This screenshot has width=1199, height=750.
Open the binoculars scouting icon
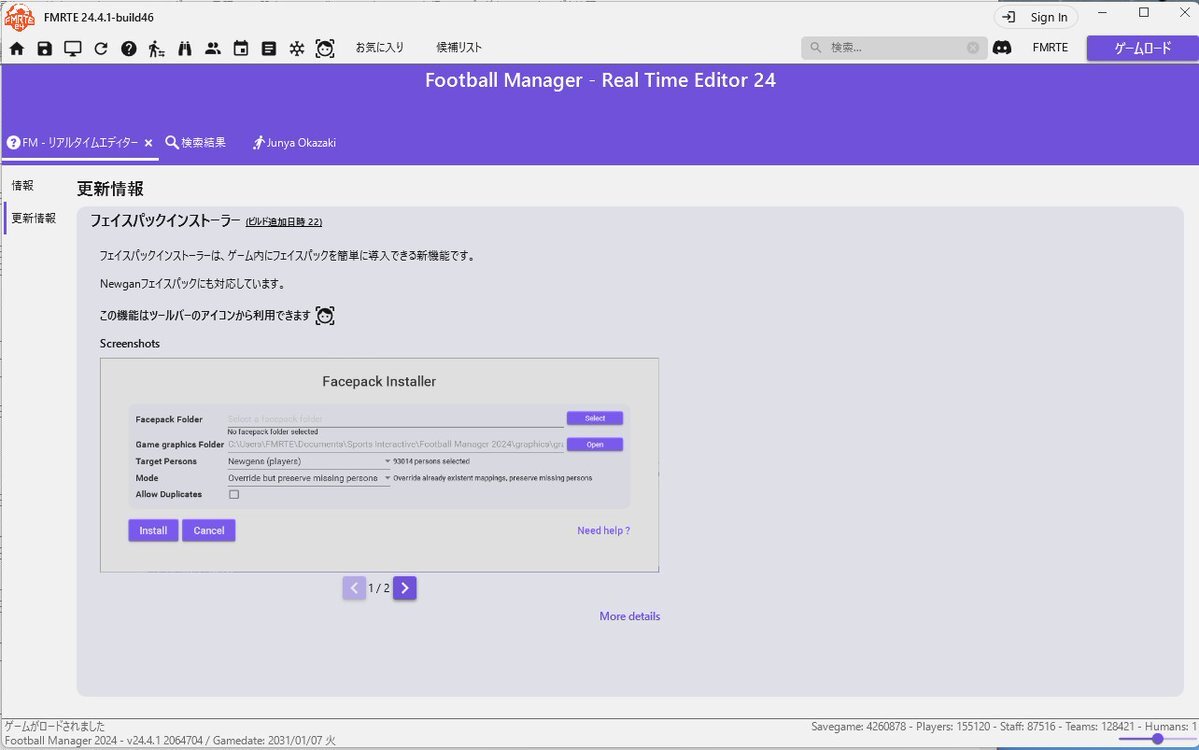pyautogui.click(x=184, y=48)
